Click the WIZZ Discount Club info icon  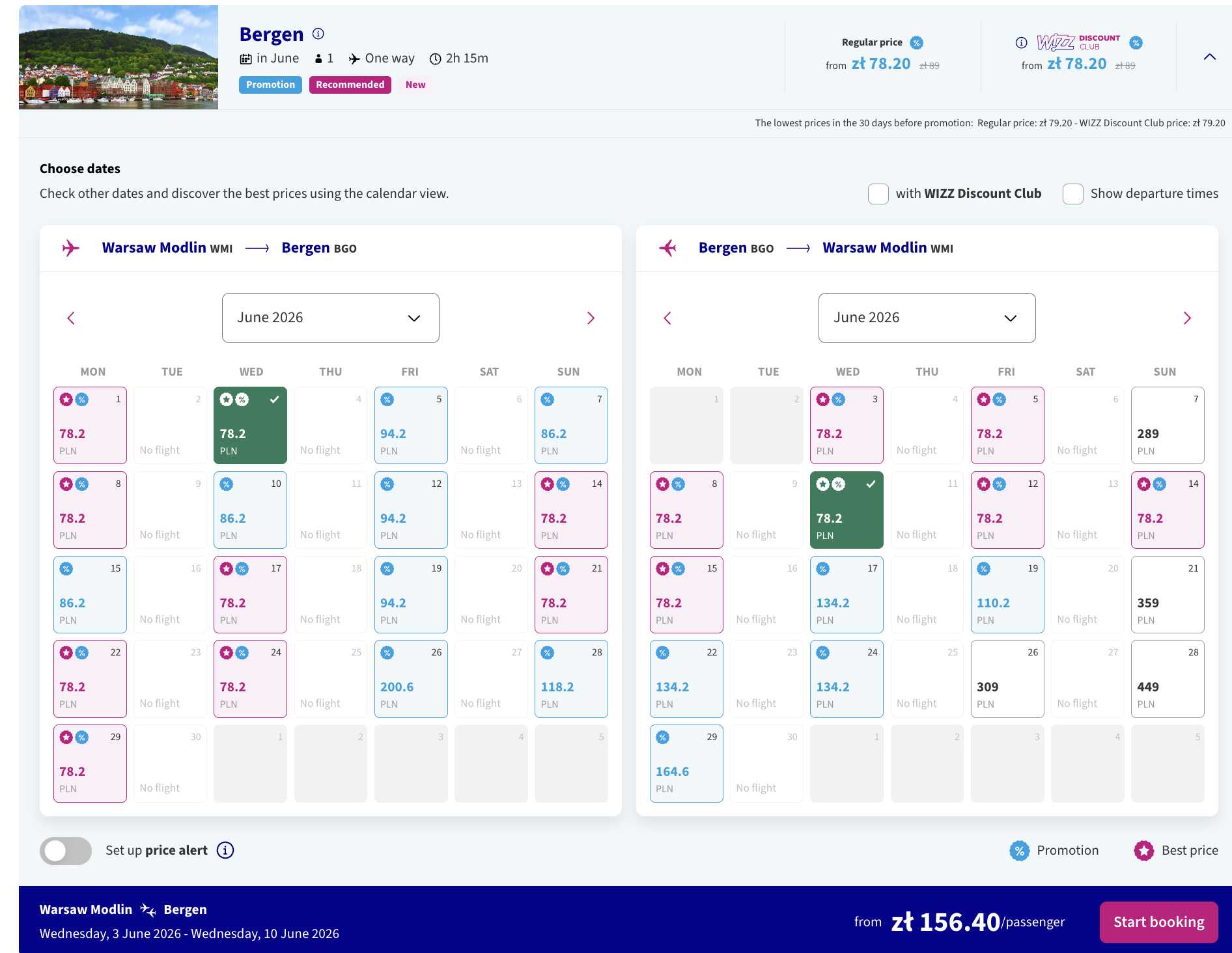click(x=1021, y=43)
